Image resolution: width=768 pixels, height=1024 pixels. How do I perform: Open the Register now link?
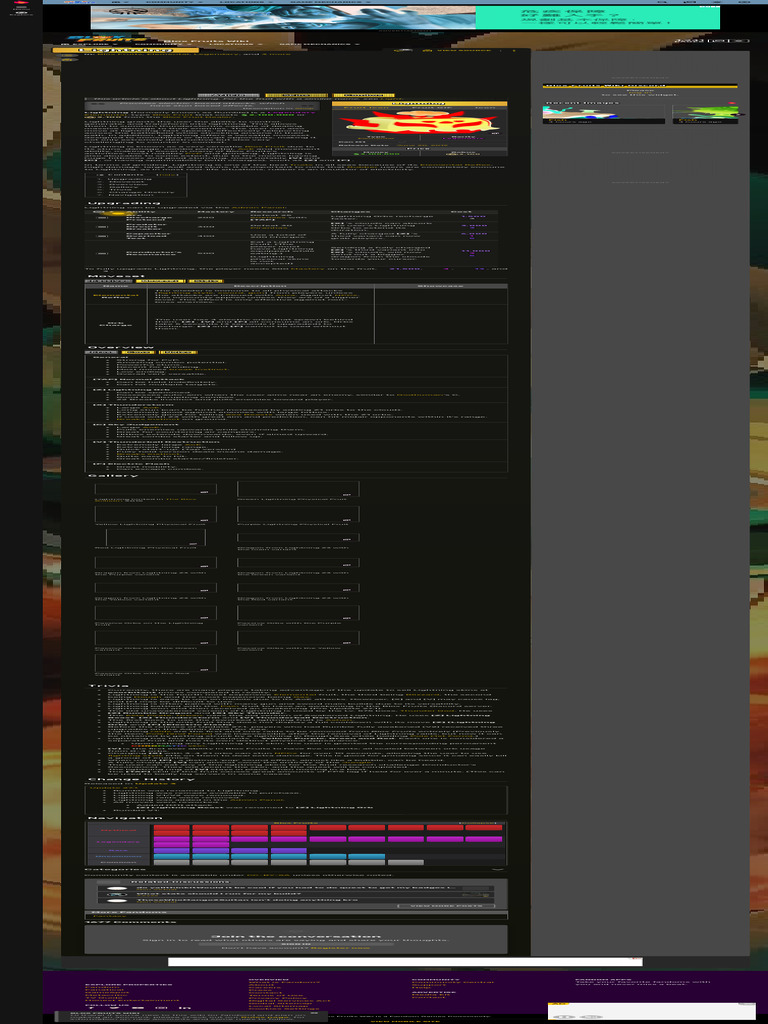340,948
